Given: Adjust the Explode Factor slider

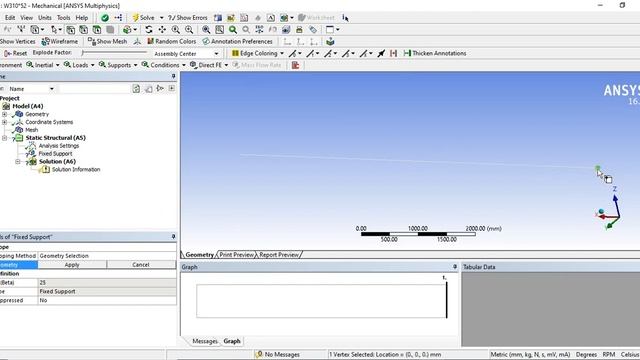Looking at the screenshot, I should pos(114,53).
